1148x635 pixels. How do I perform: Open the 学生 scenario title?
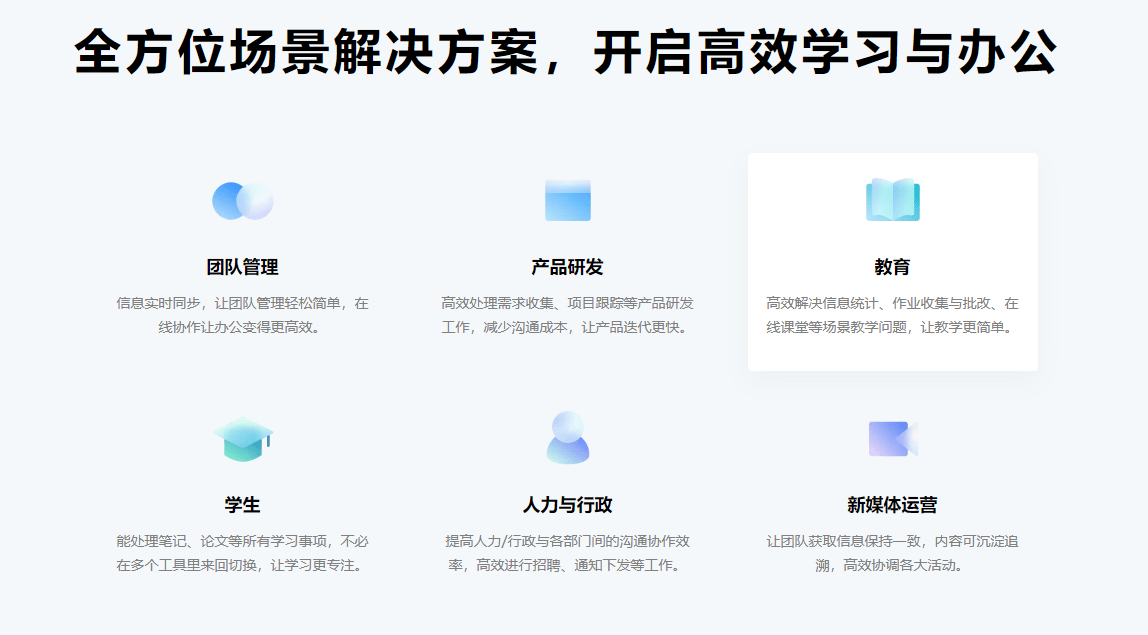(242, 505)
